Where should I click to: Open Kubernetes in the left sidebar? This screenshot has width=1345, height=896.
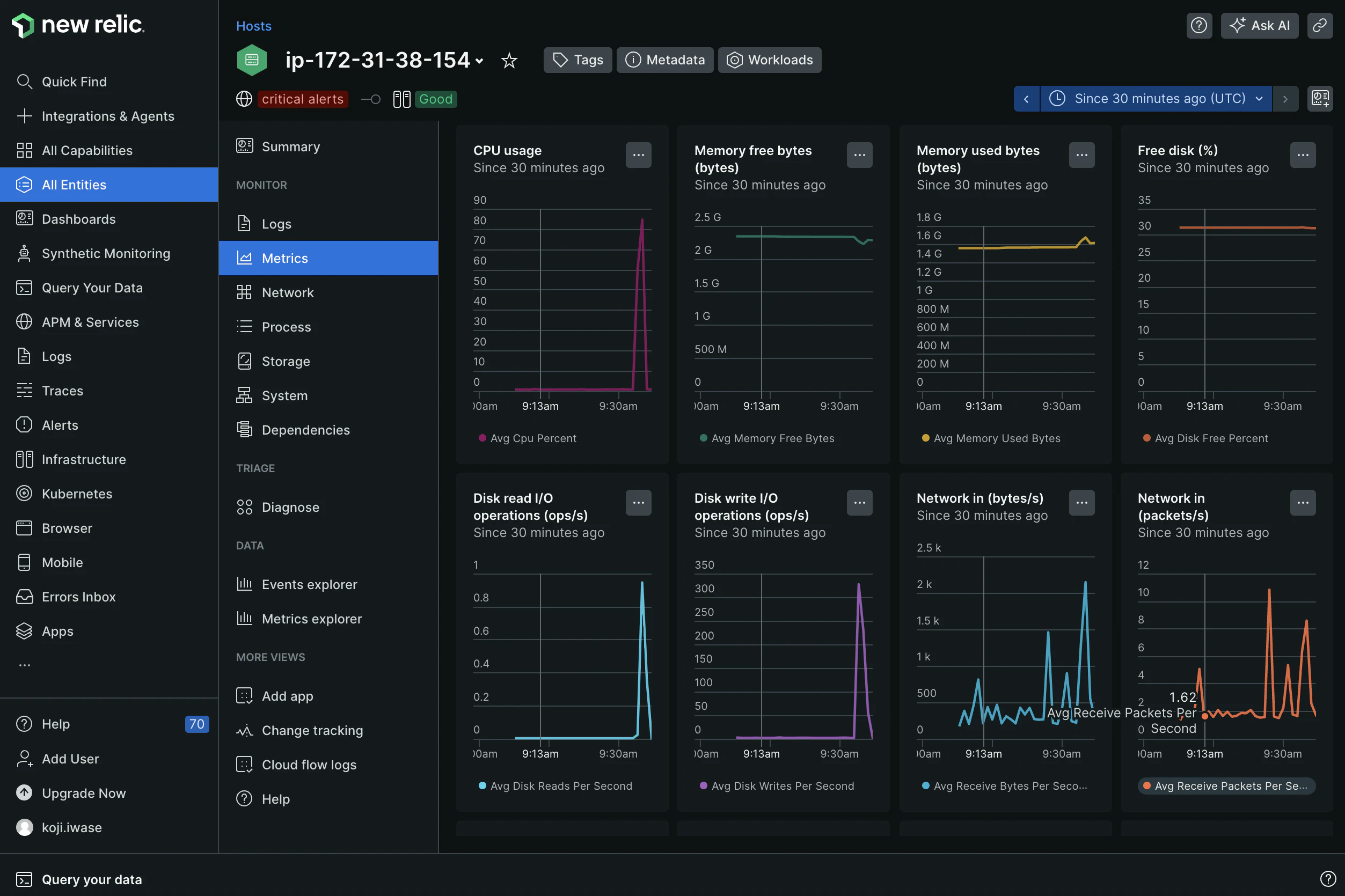click(108, 494)
